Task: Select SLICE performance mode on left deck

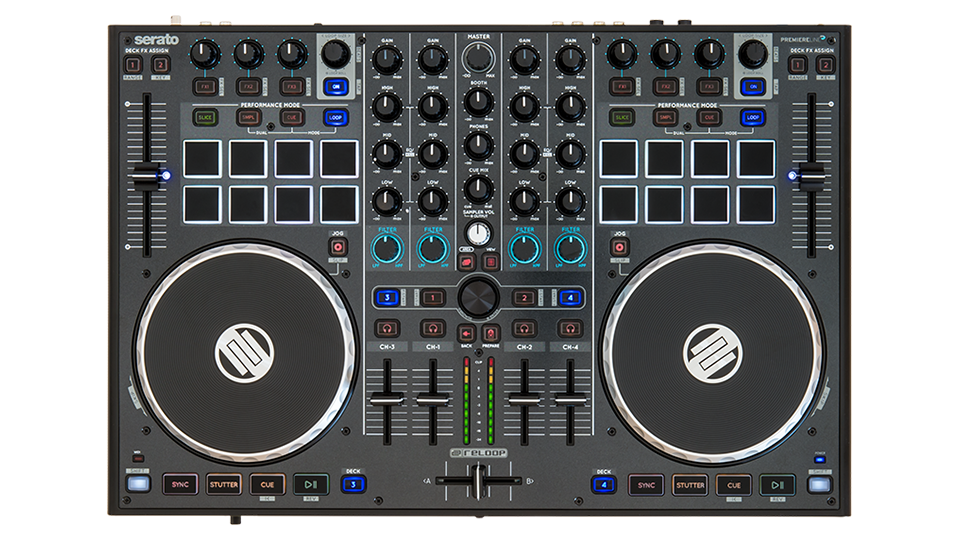Action: 205,117
